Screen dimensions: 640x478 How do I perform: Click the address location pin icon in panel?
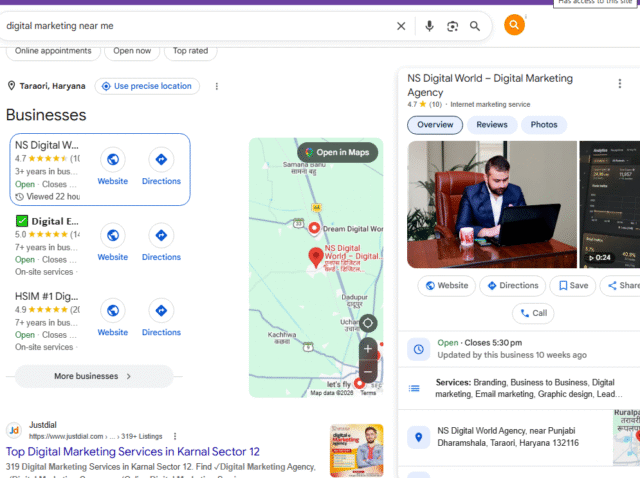pyautogui.click(x=418, y=437)
